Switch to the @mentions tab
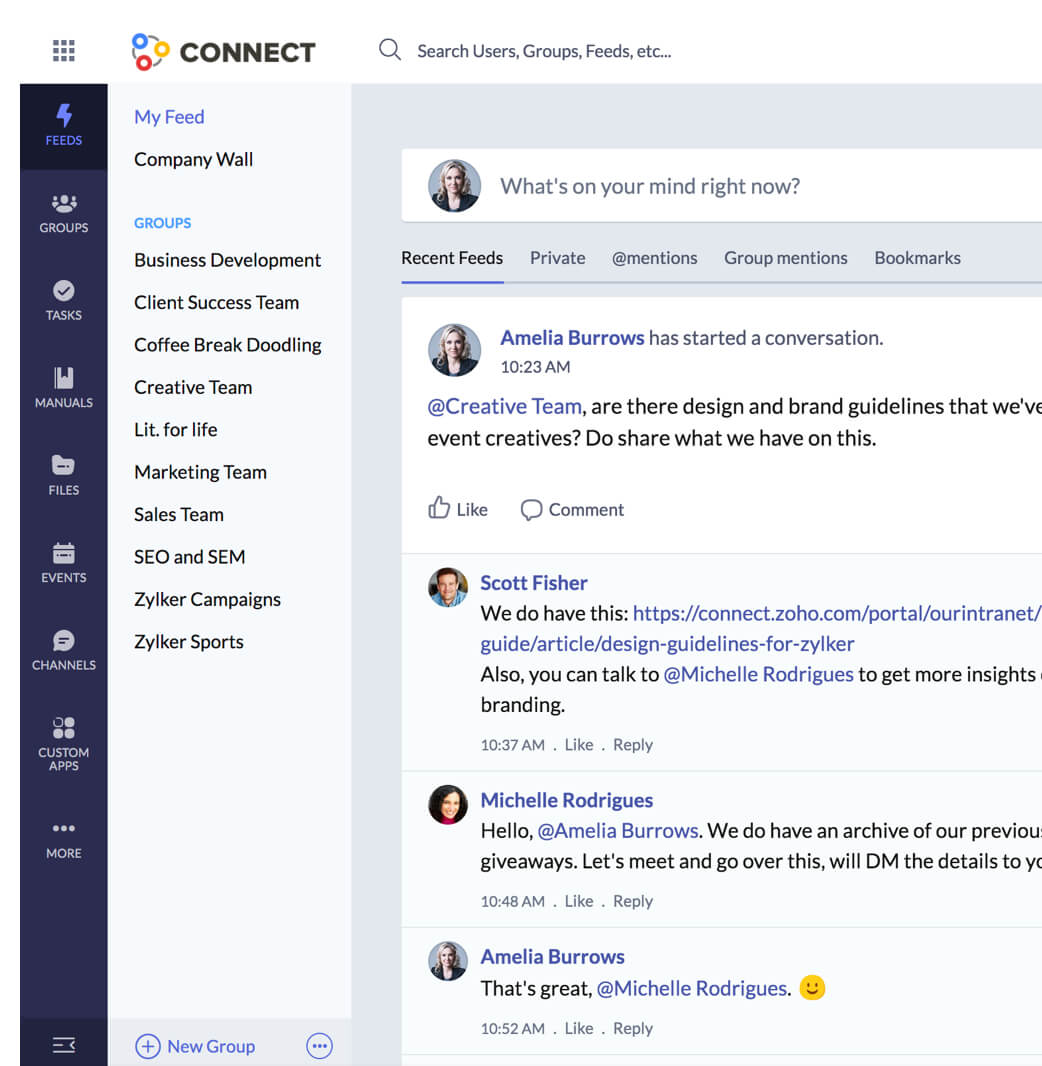Screen dimensions: 1042x1066 coord(654,258)
